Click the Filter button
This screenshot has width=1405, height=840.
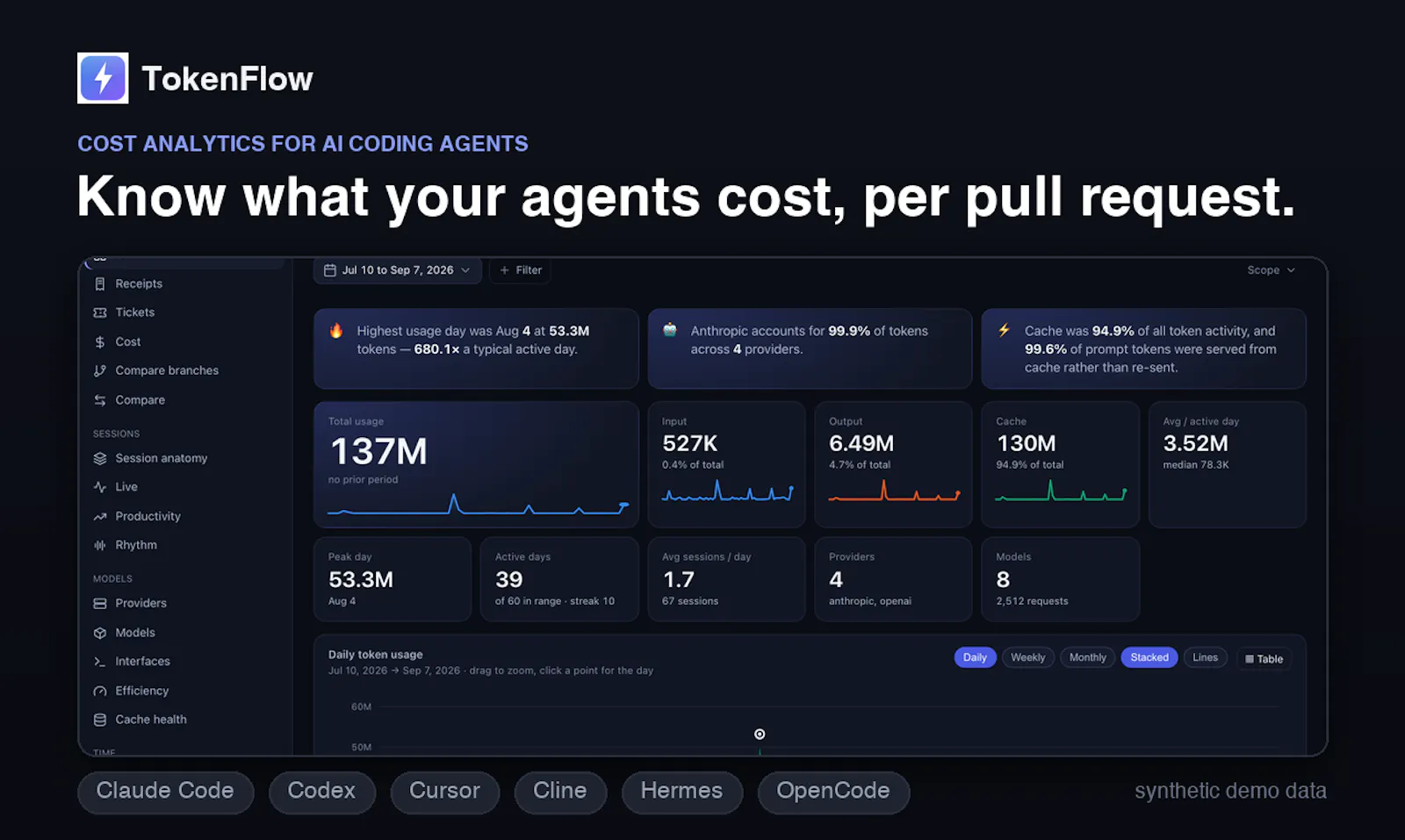520,270
